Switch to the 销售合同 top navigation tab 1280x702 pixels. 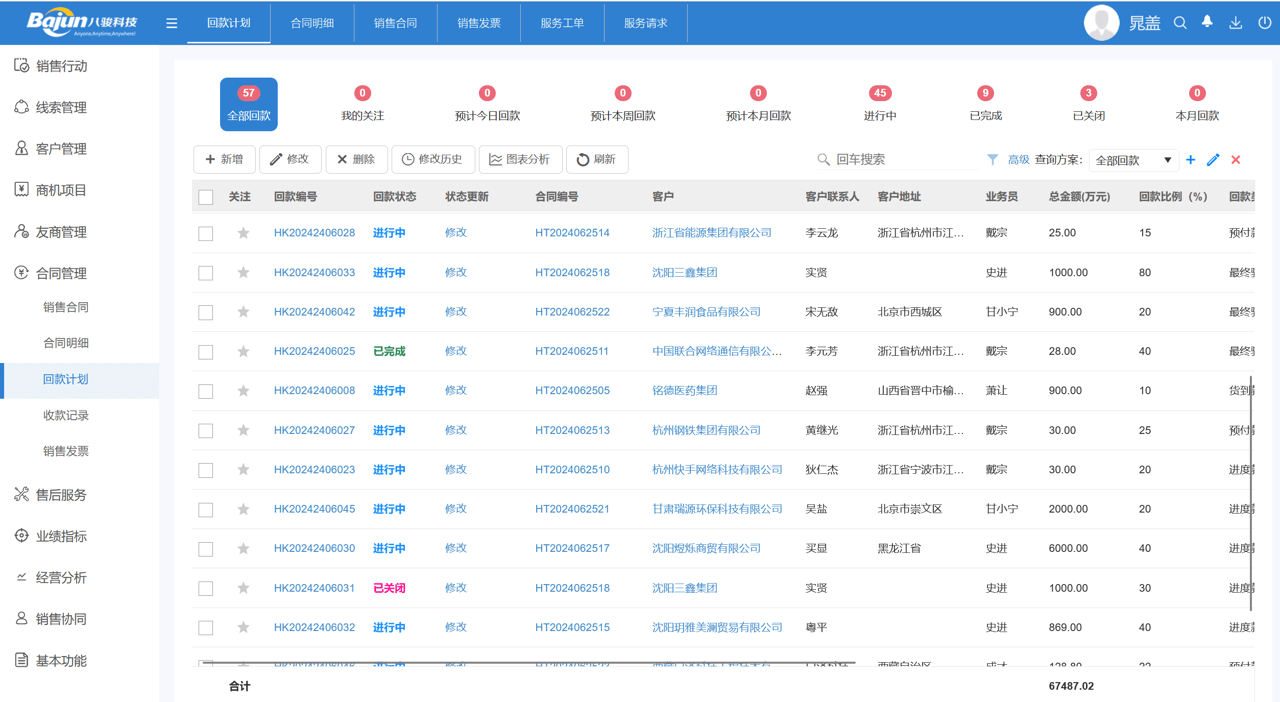(x=395, y=21)
